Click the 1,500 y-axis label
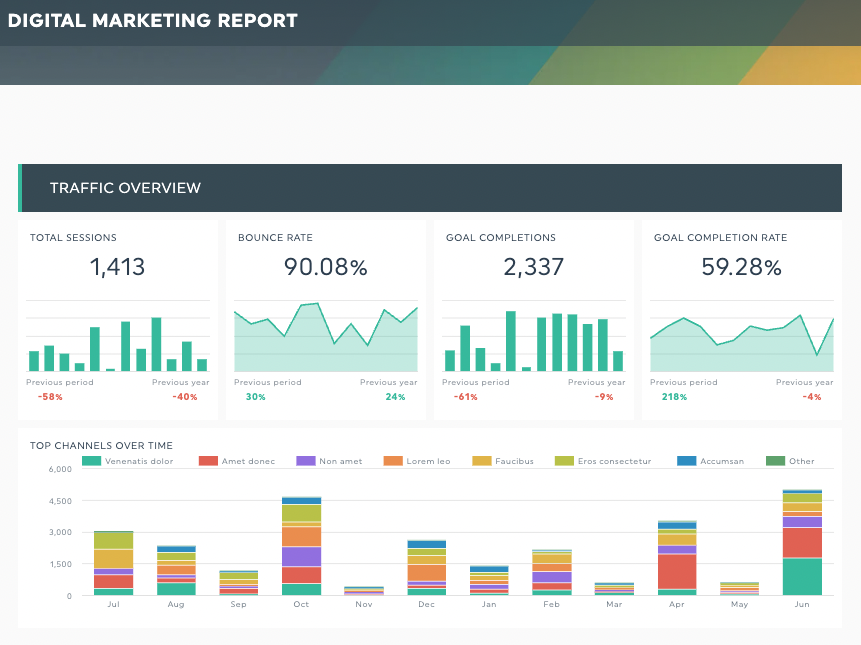The image size is (861, 645). (60, 564)
